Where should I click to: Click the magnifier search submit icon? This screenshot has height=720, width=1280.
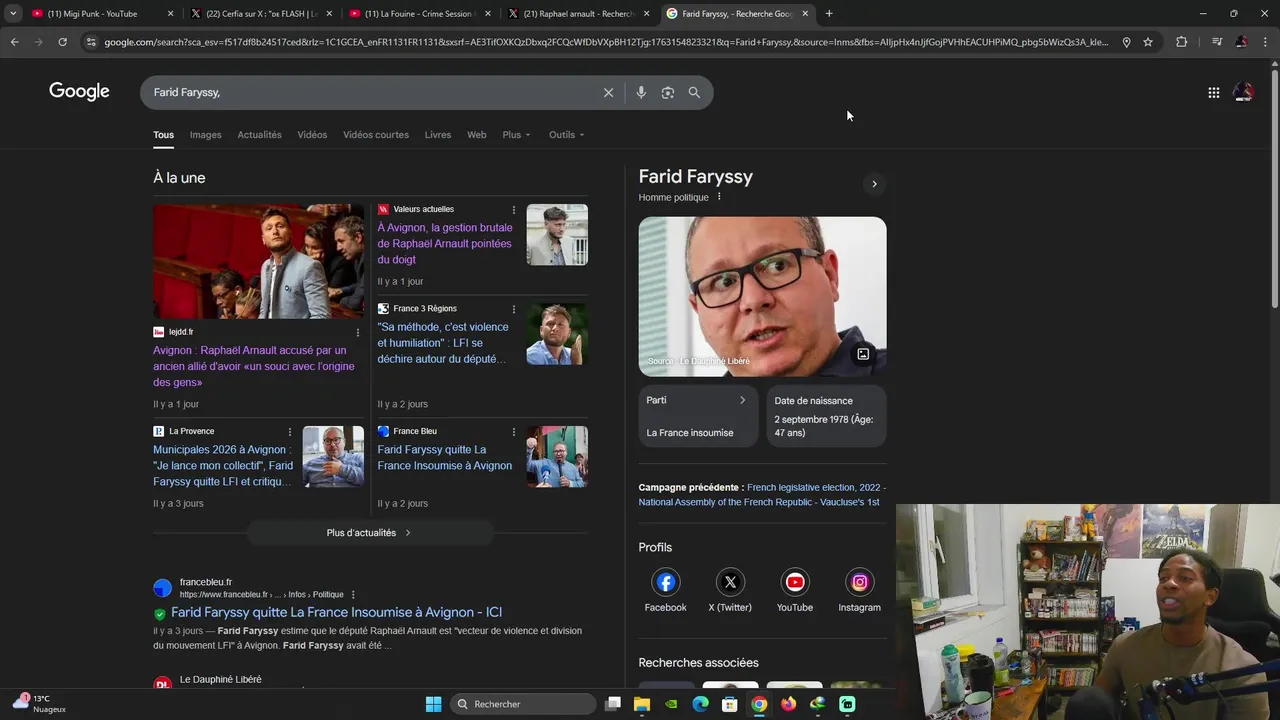(x=694, y=92)
